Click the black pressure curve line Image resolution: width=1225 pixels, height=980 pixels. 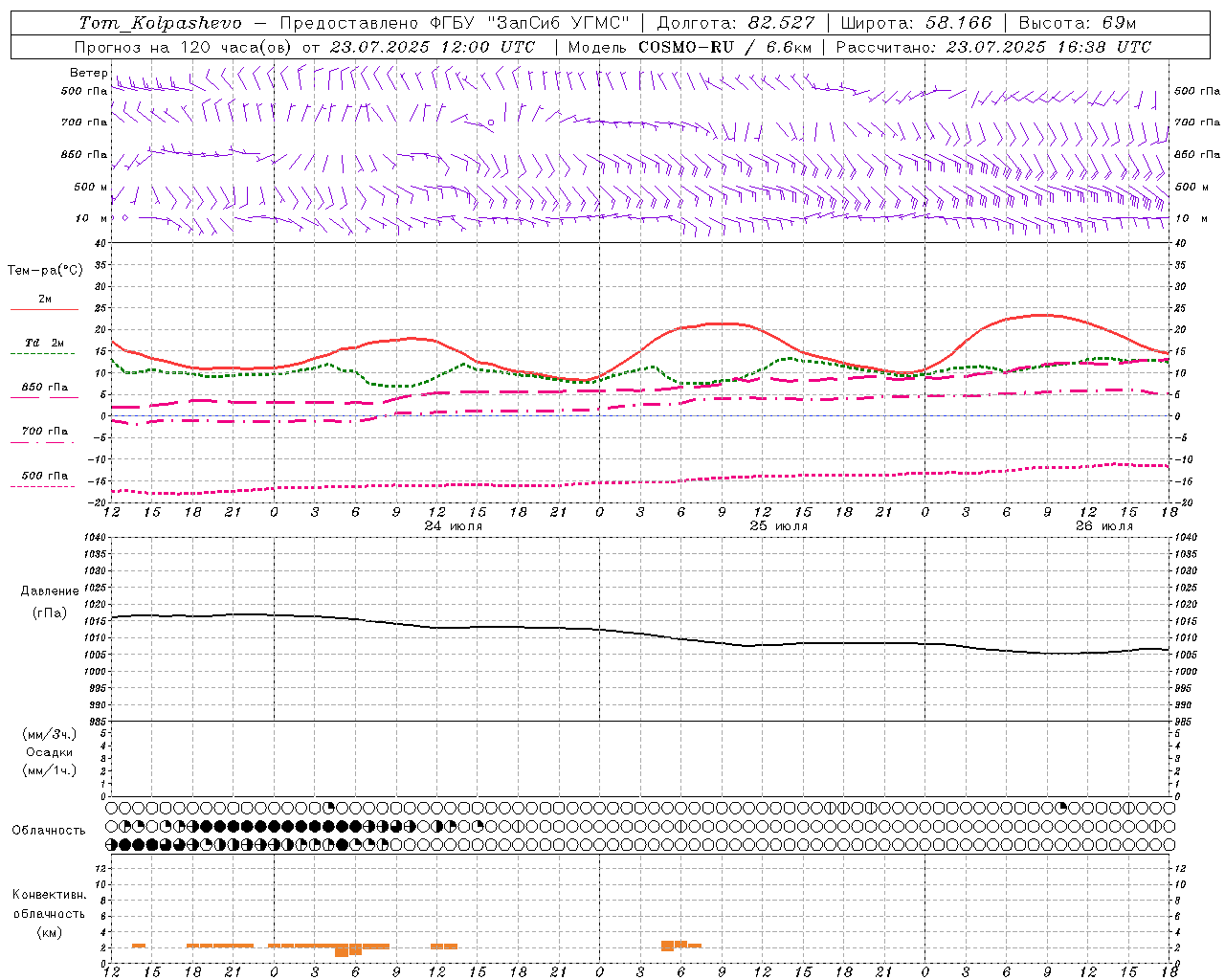tap(640, 634)
